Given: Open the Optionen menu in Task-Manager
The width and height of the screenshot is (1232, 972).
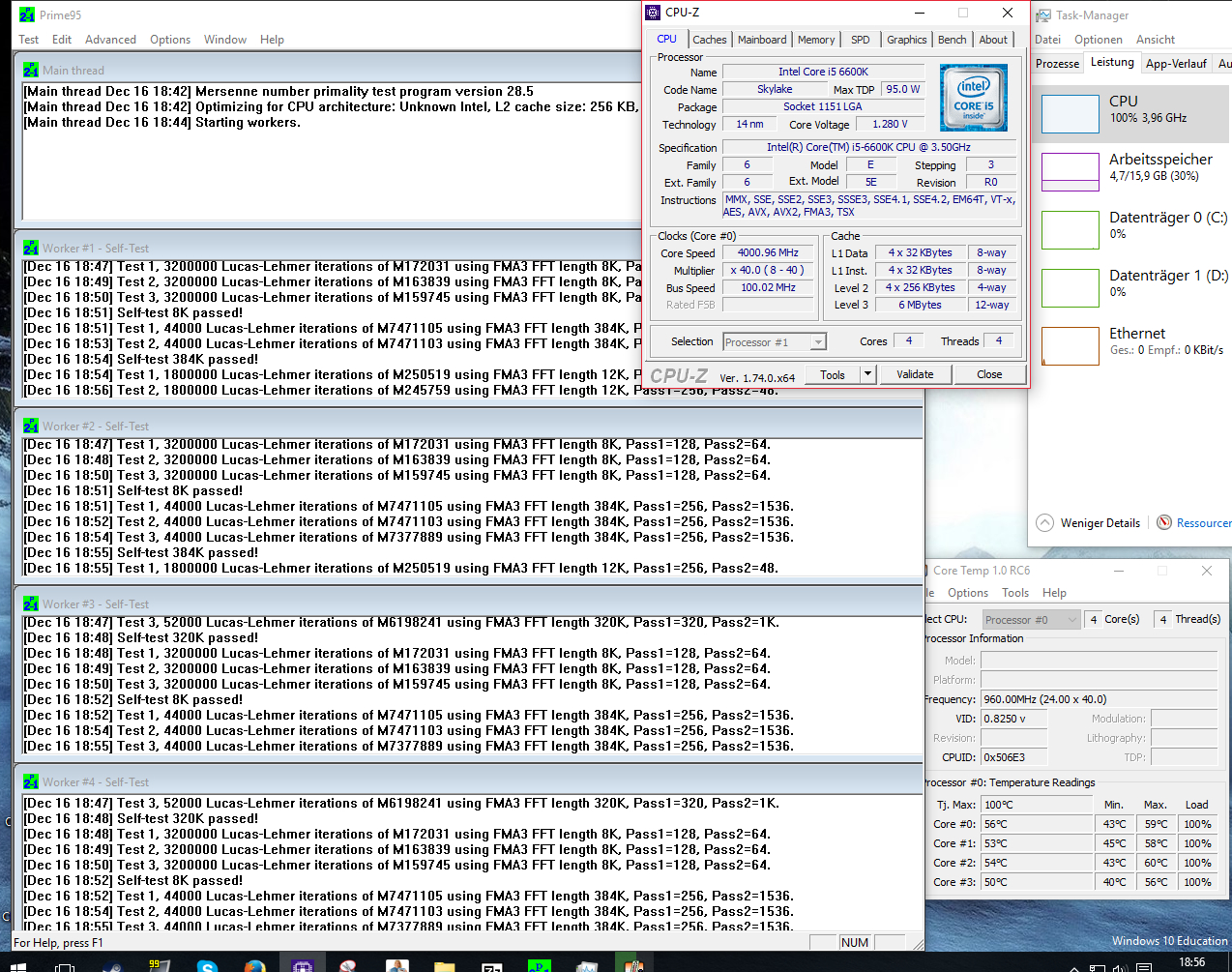Looking at the screenshot, I should click(x=1099, y=40).
